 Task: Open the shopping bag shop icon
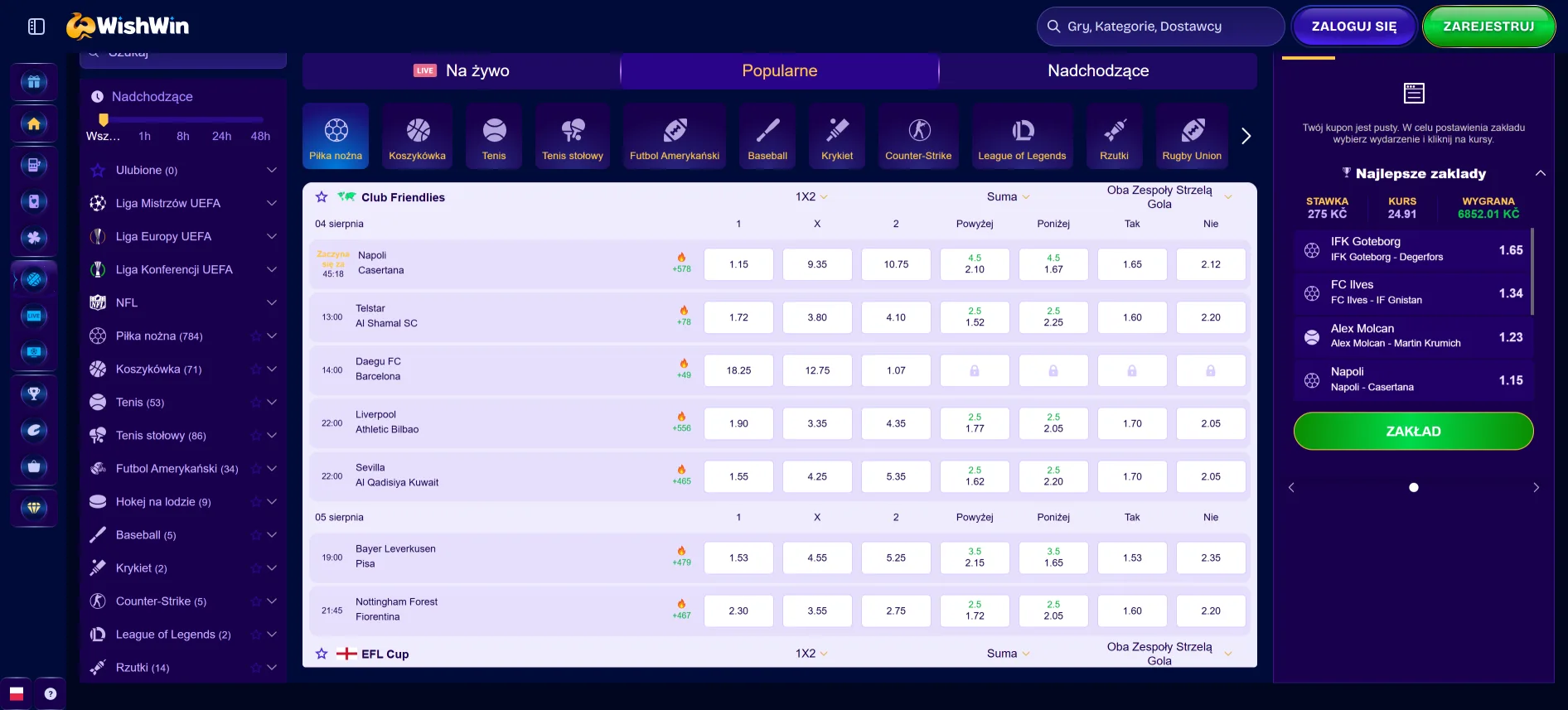click(x=34, y=466)
